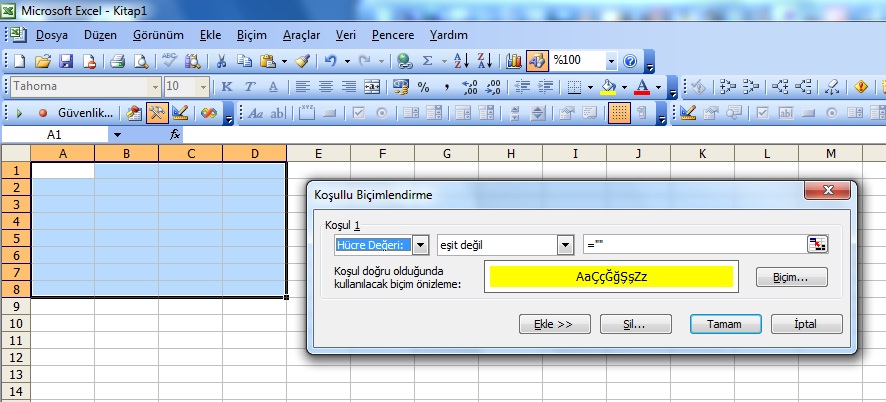The height and width of the screenshot is (402, 886).
Task: Click the Sil... button
Action: pos(636,324)
